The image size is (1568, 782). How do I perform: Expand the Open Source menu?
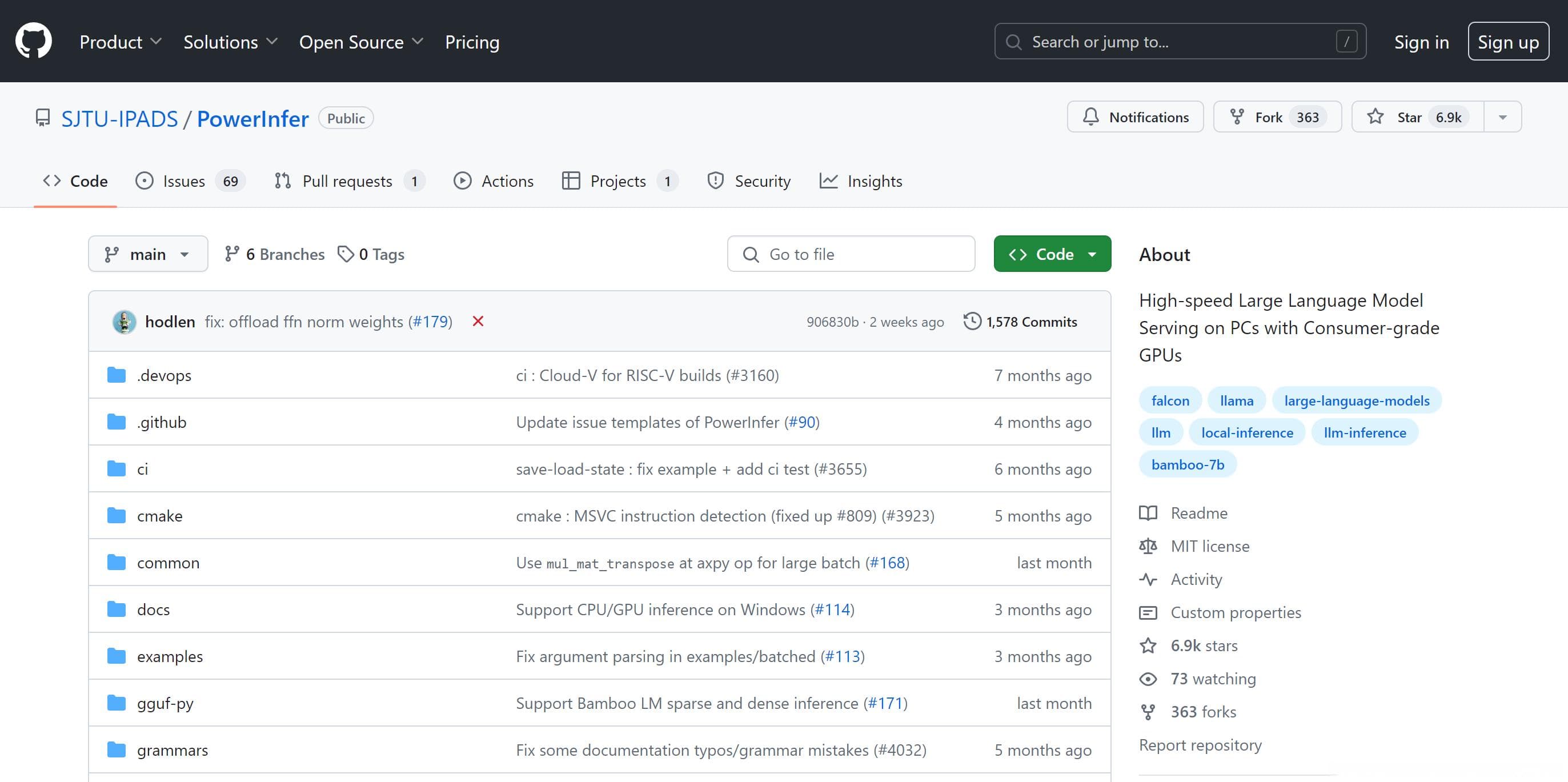tap(361, 41)
